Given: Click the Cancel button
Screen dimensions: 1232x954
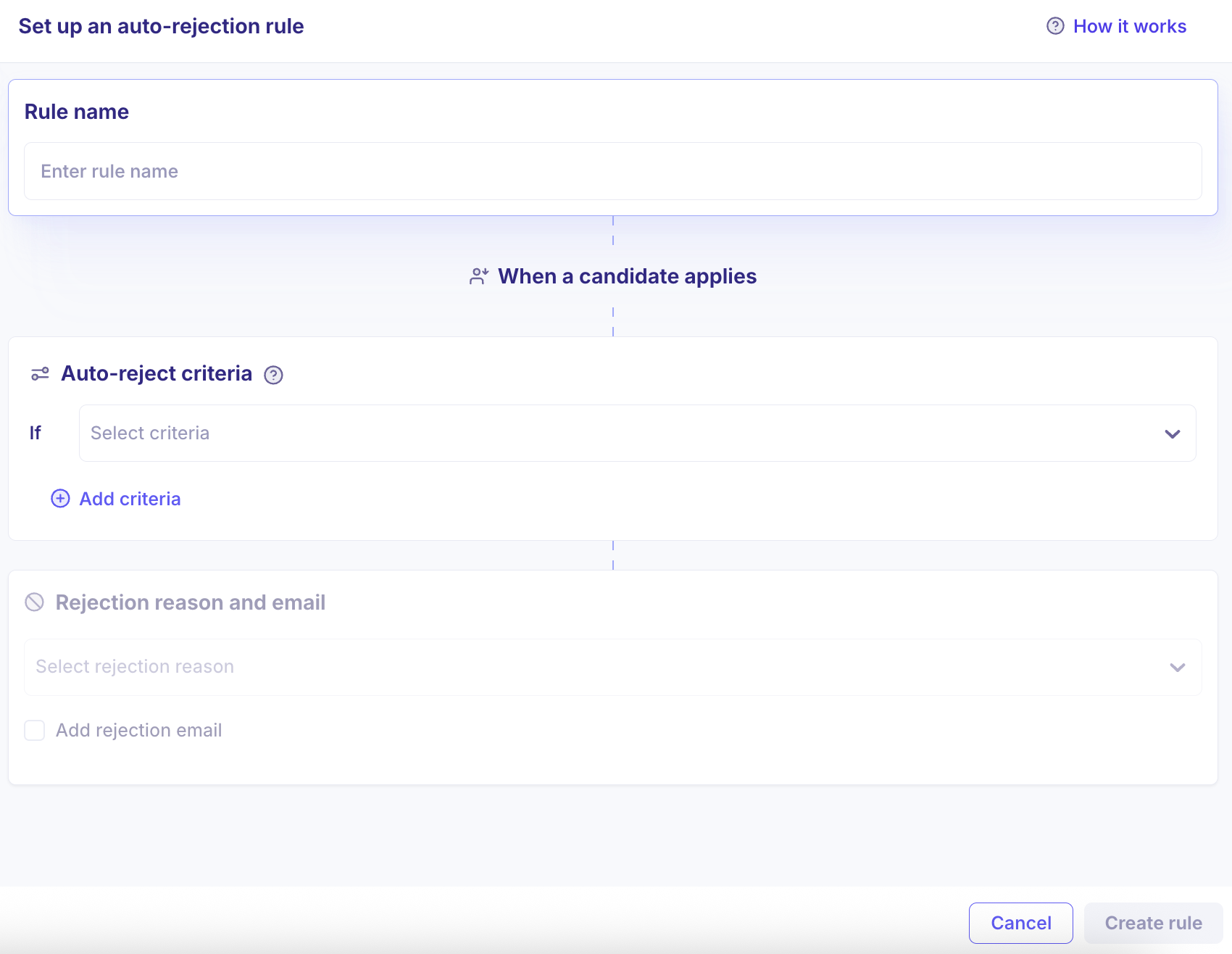Looking at the screenshot, I should point(1020,923).
